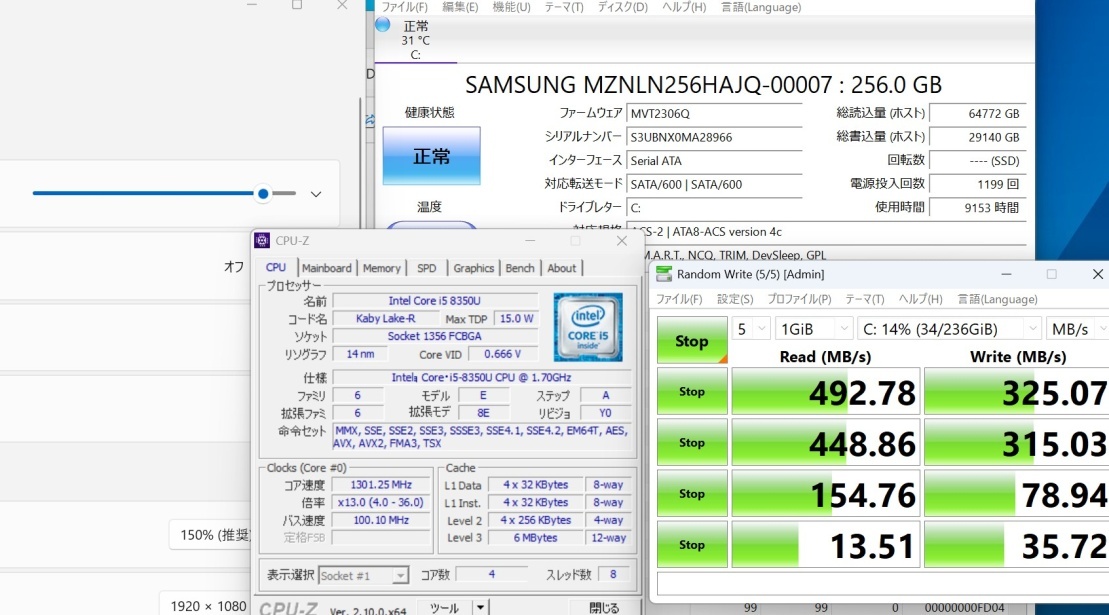Open the ヘルプ(H) menu in CrystalDiskInfo
Viewport: 1109px width, 615px height.
pos(683,7)
